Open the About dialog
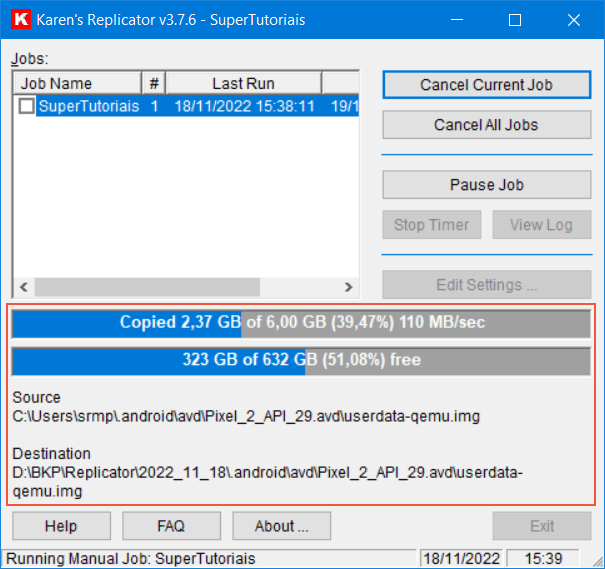605x569 pixels. (281, 526)
